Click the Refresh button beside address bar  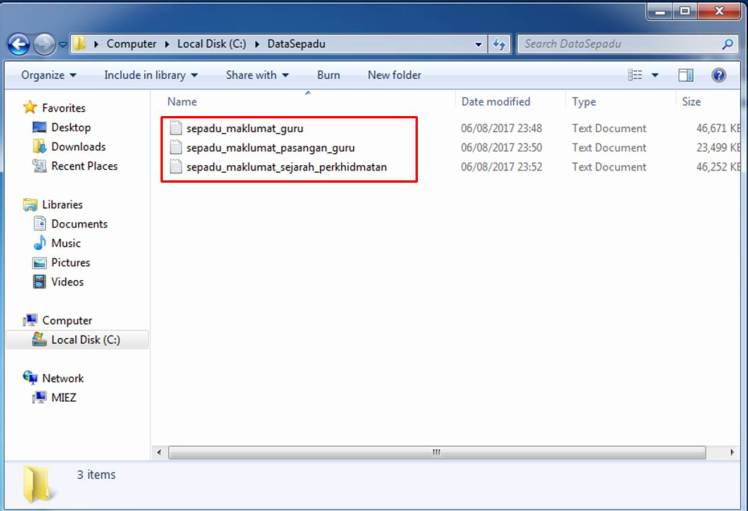pos(500,44)
